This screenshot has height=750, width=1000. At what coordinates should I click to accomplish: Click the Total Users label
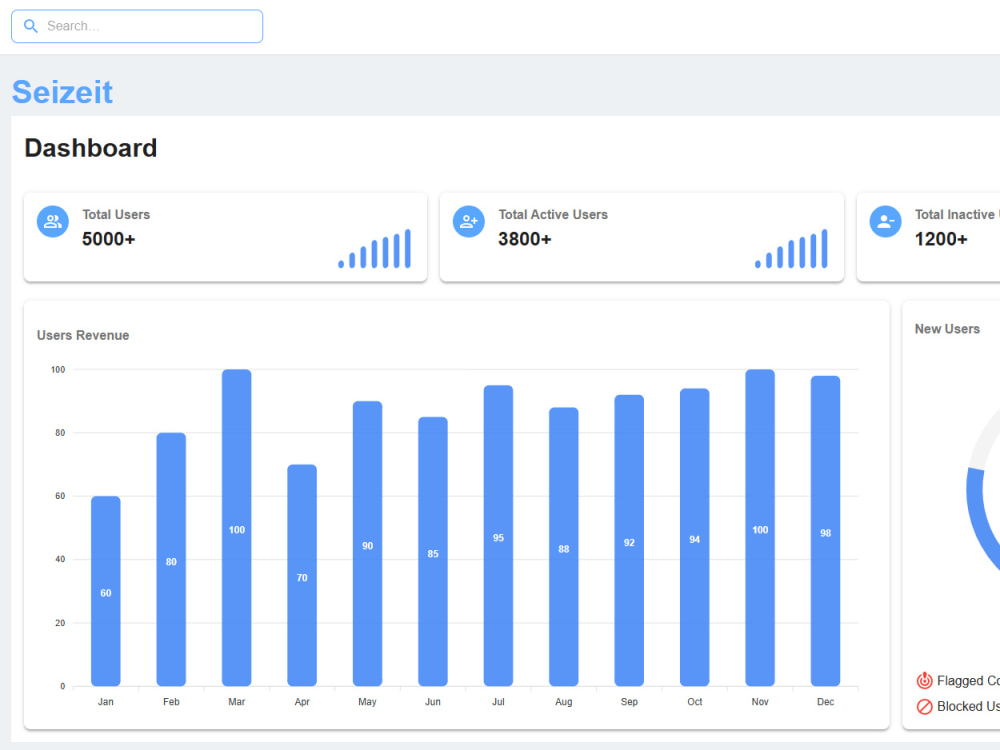tap(116, 215)
